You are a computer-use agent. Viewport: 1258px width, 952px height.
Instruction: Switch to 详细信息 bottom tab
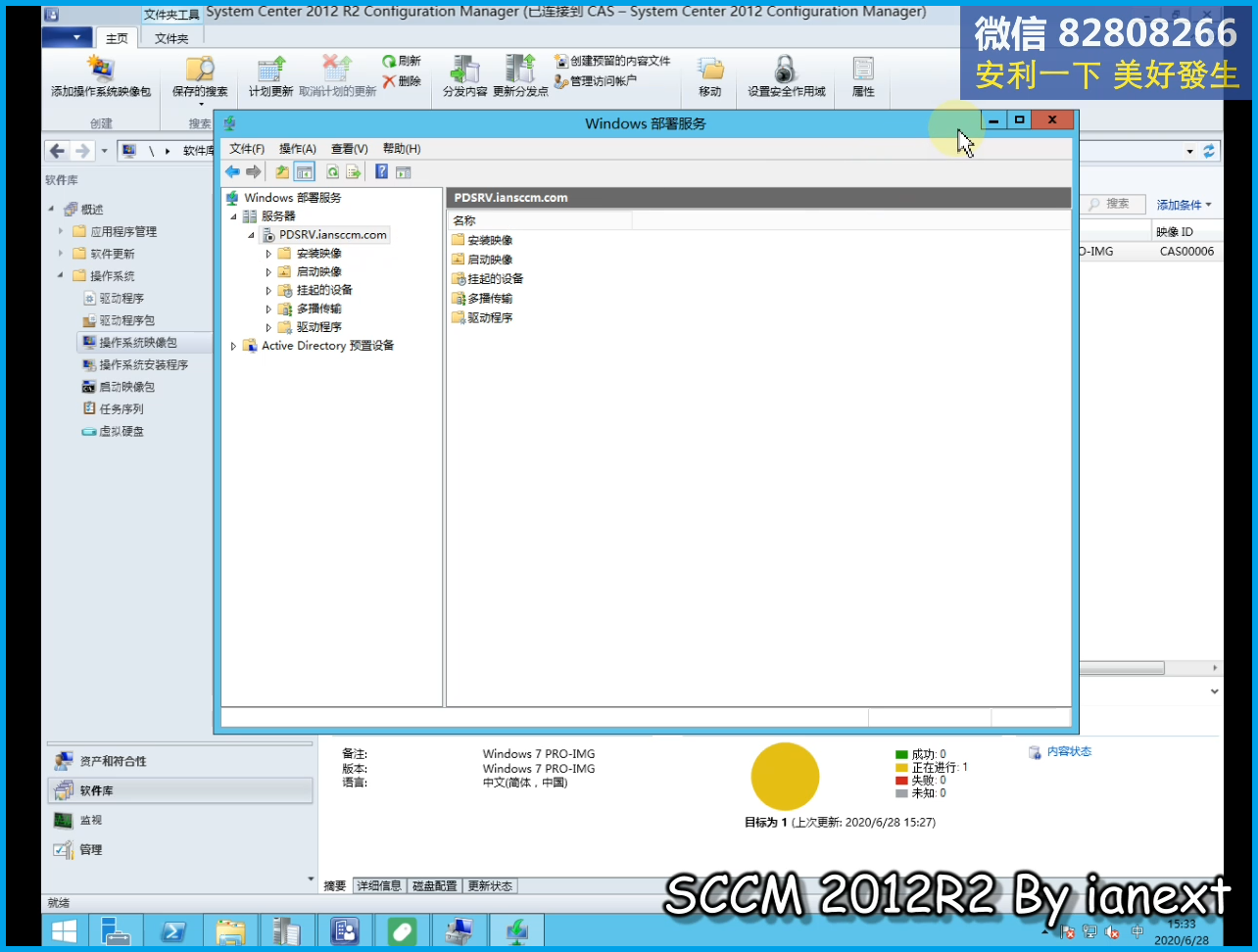click(378, 885)
